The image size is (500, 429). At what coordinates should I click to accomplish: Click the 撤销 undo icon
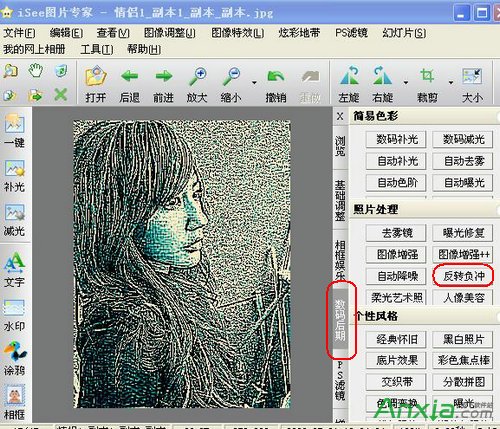276,77
